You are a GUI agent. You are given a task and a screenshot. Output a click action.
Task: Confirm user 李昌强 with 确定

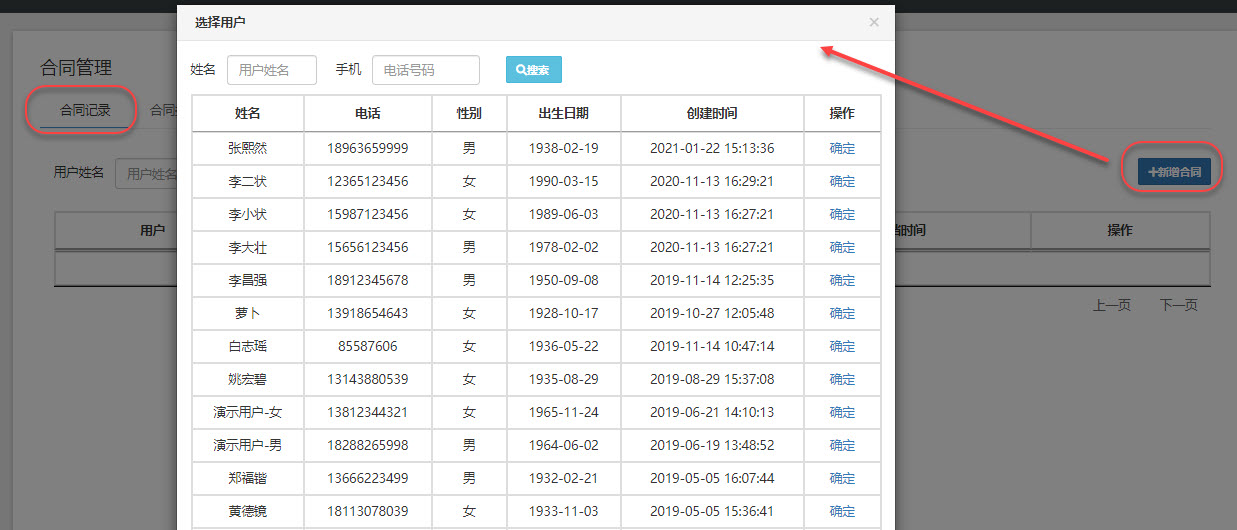(x=842, y=280)
